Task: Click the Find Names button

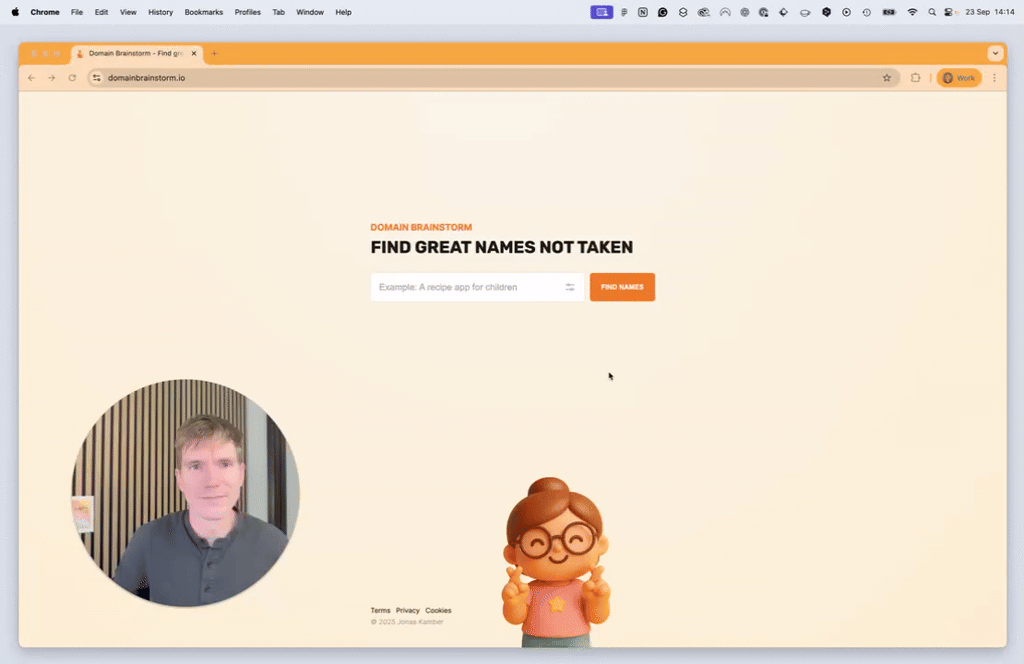Action: point(622,287)
